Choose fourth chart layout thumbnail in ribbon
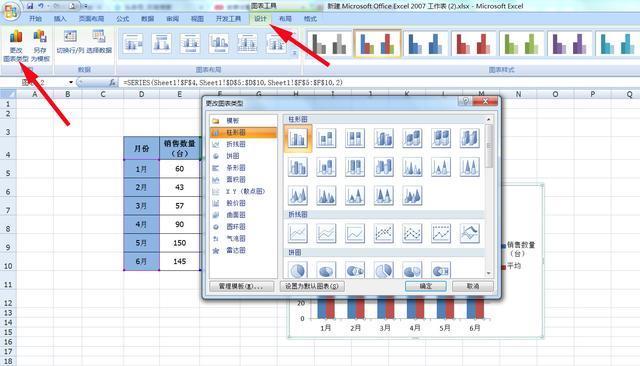The image size is (640, 366). click(x=219, y=43)
